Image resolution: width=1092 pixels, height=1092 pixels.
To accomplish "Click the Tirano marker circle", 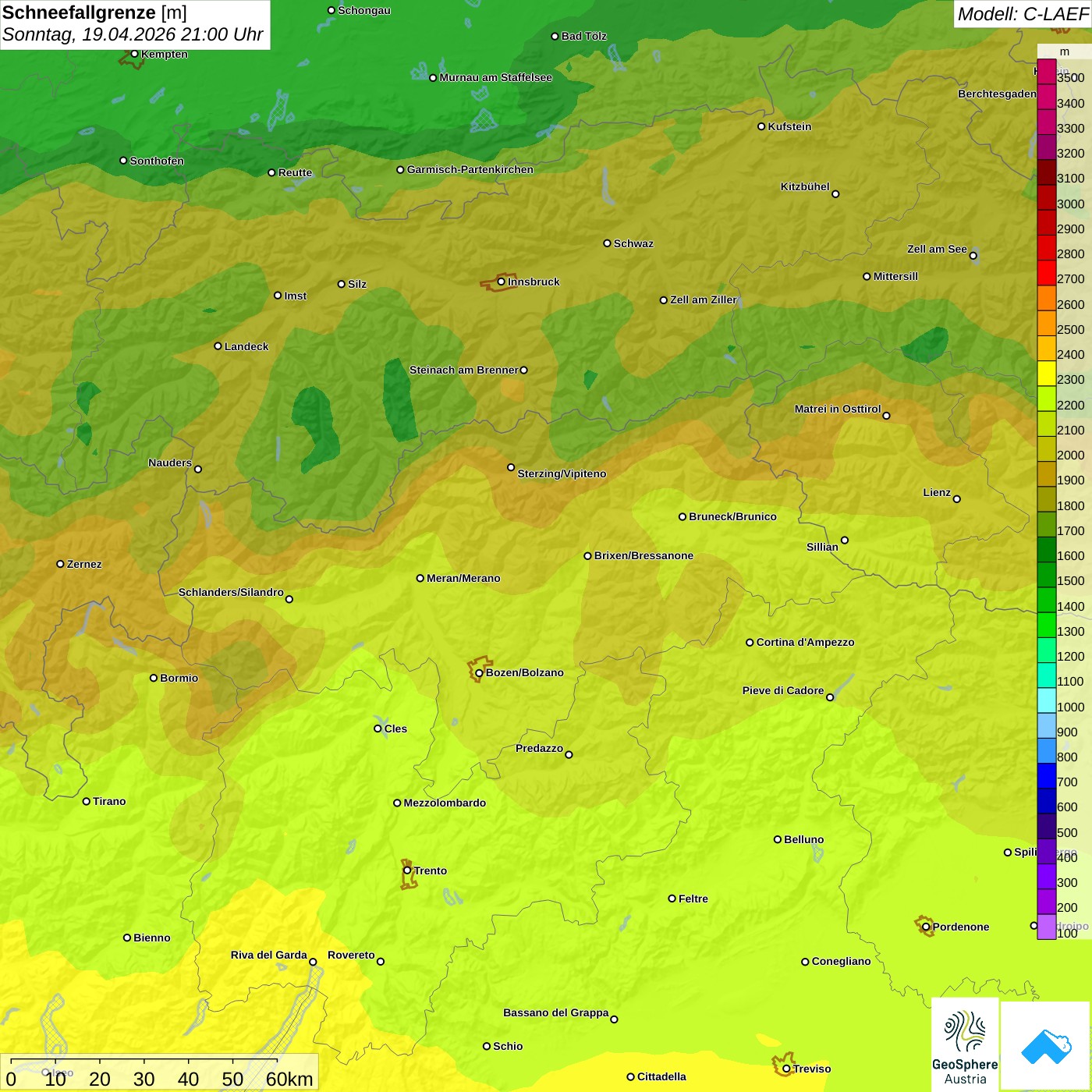I will point(87,801).
